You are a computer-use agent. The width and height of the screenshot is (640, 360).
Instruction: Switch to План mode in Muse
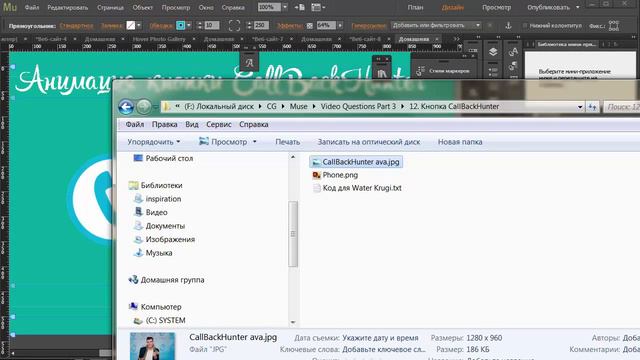coord(415,7)
